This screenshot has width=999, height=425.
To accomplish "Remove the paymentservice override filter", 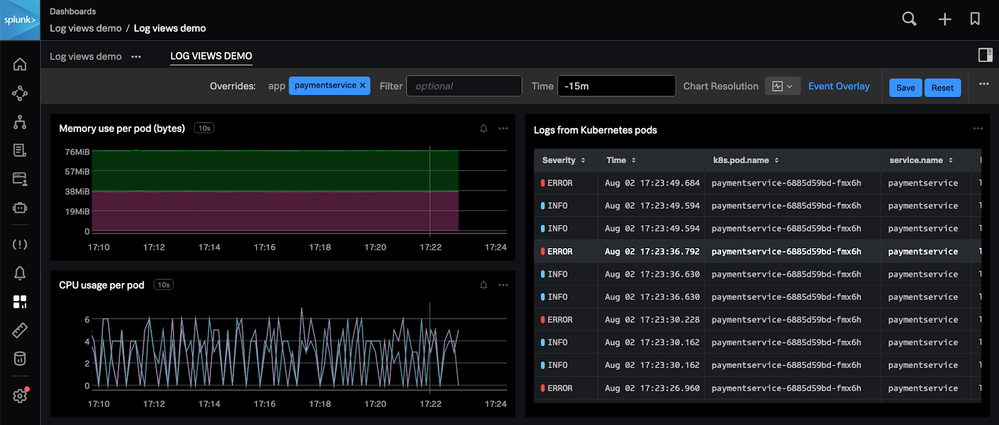I will (x=363, y=86).
